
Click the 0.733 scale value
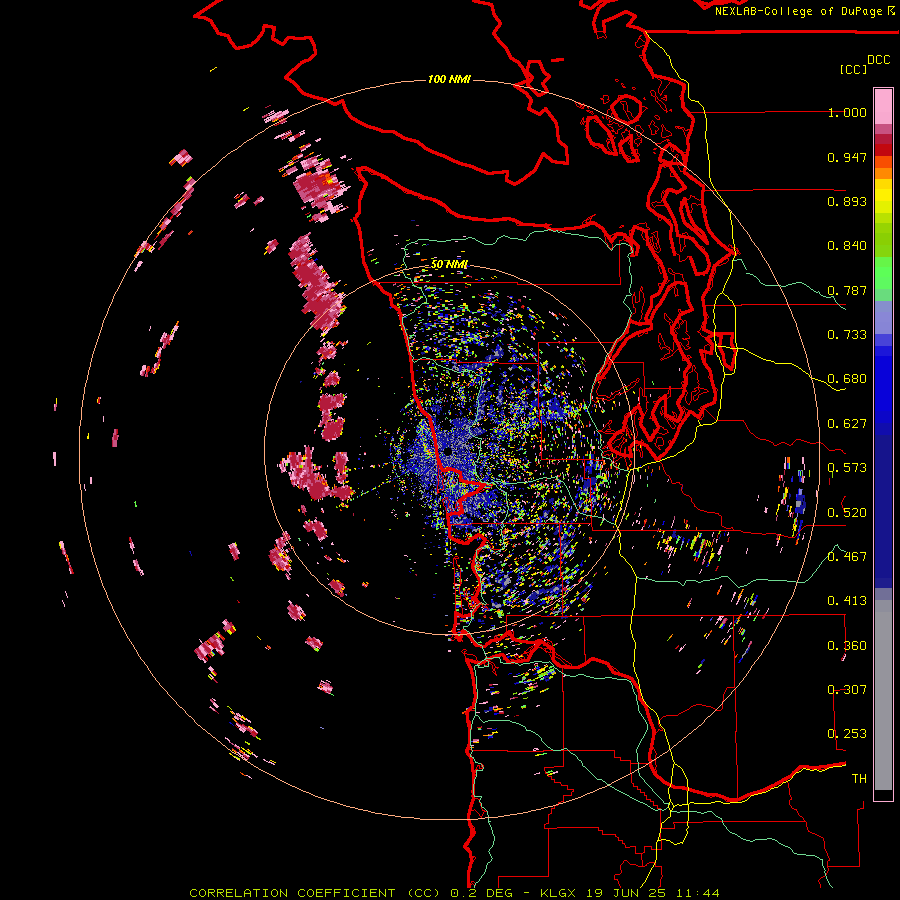(847, 335)
